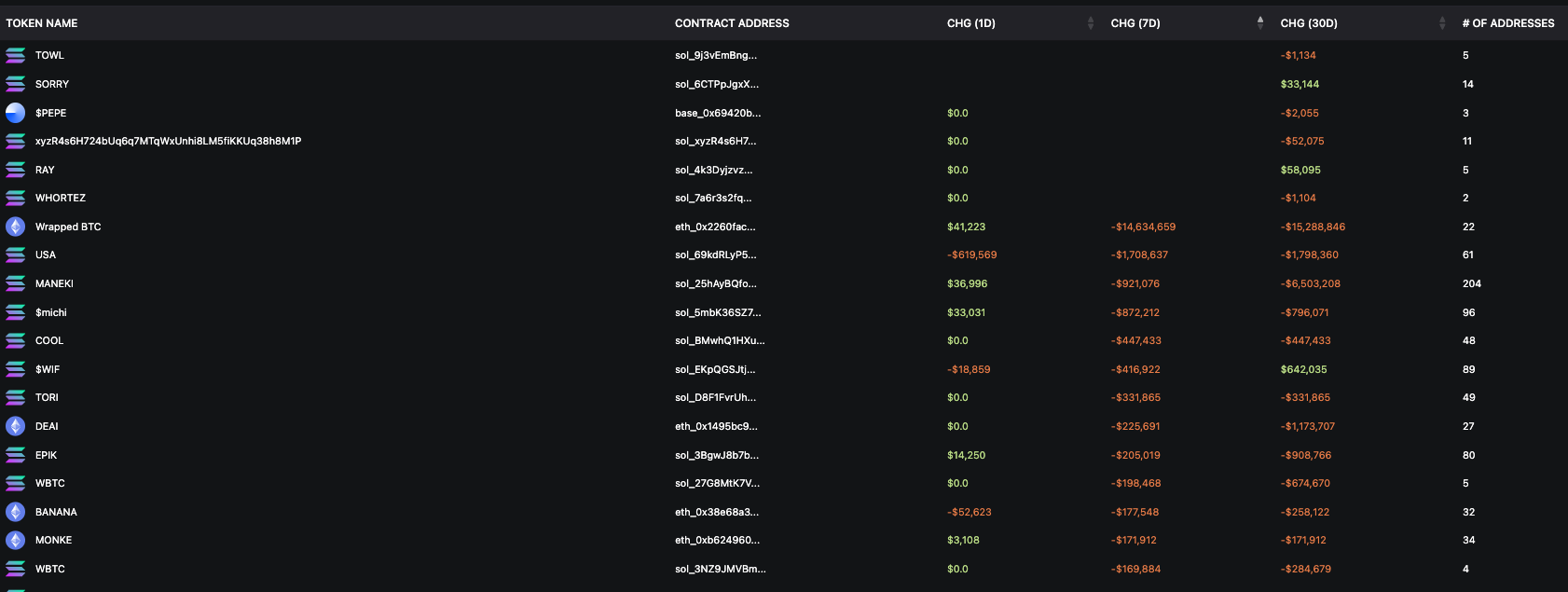This screenshot has width=1568, height=592.
Task: Click contract address sol_EKpQGSJtj...
Action: coord(715,369)
